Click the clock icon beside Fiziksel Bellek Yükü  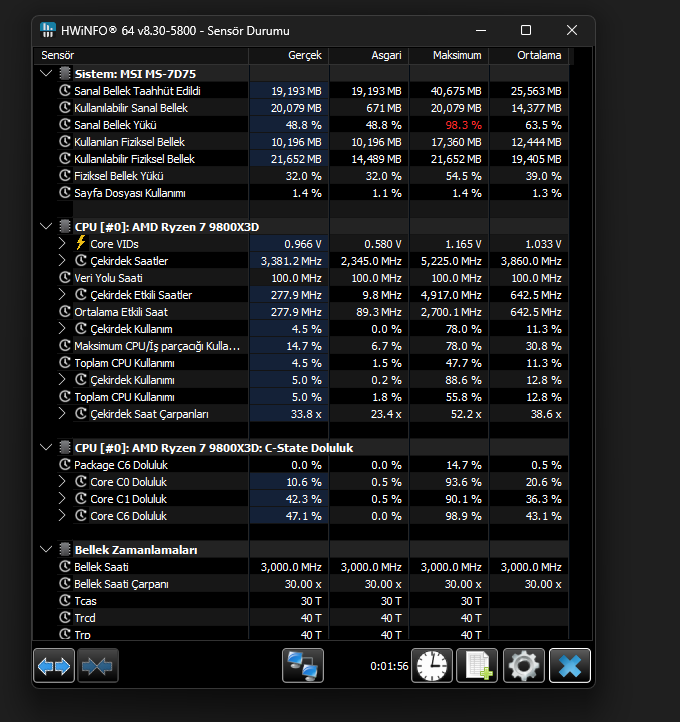coord(65,176)
